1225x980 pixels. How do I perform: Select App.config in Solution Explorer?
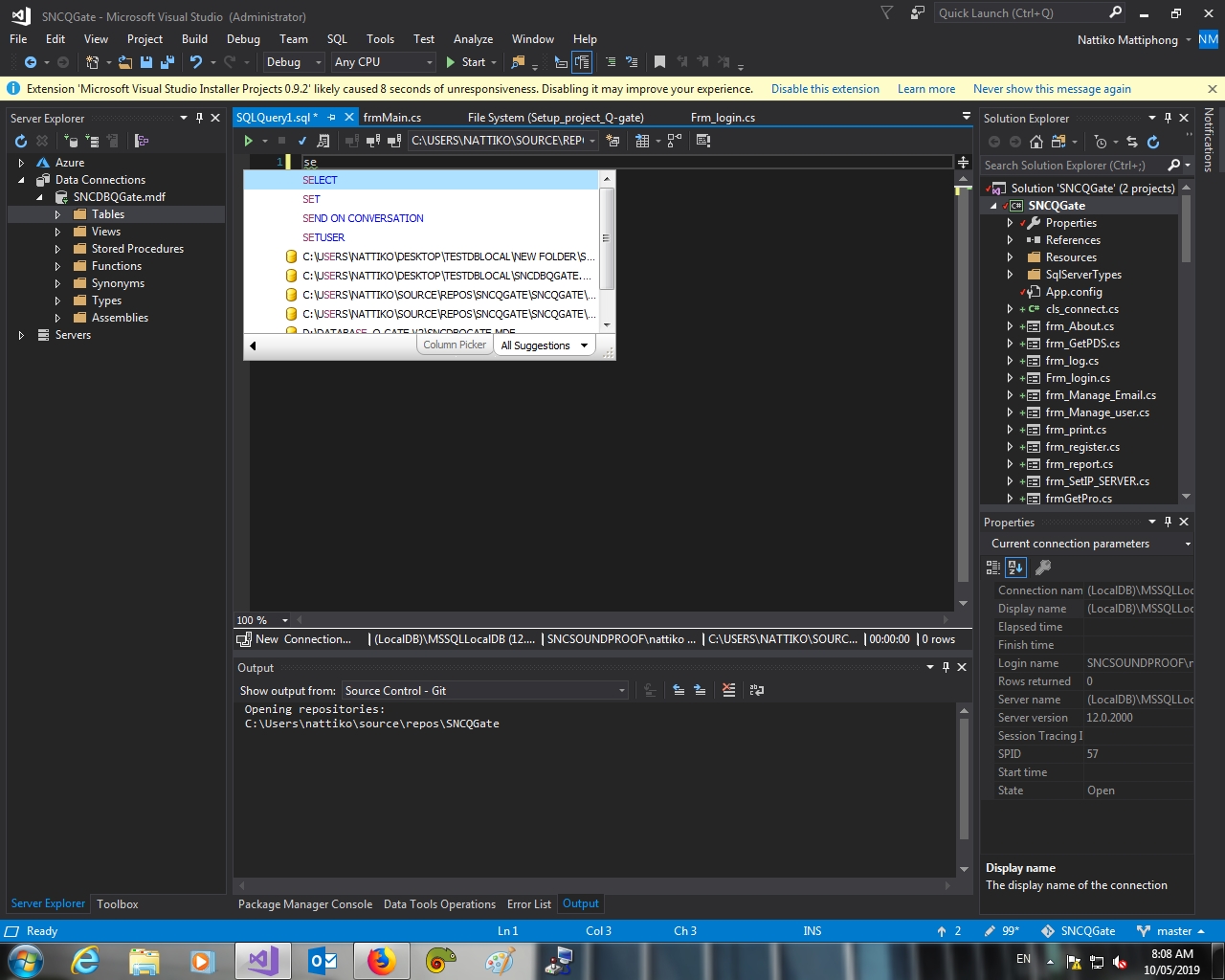point(1074,292)
